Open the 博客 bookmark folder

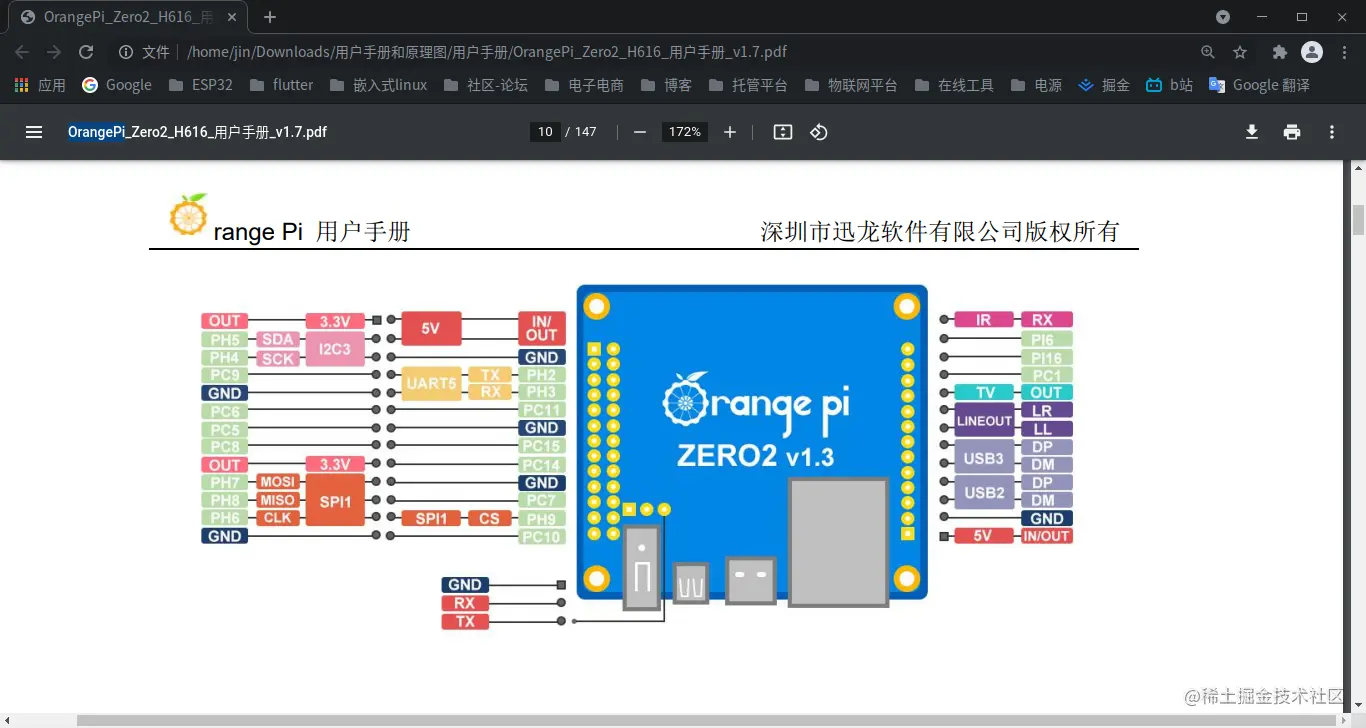pyautogui.click(x=666, y=85)
